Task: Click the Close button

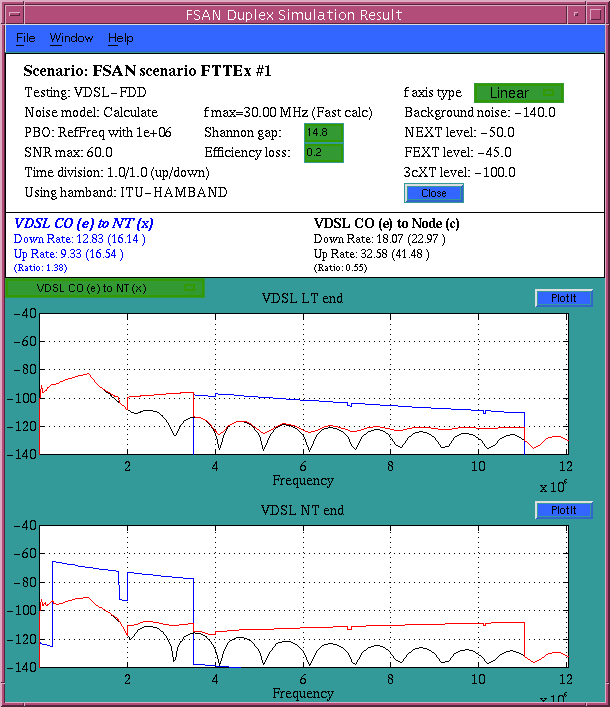Action: click(x=434, y=193)
